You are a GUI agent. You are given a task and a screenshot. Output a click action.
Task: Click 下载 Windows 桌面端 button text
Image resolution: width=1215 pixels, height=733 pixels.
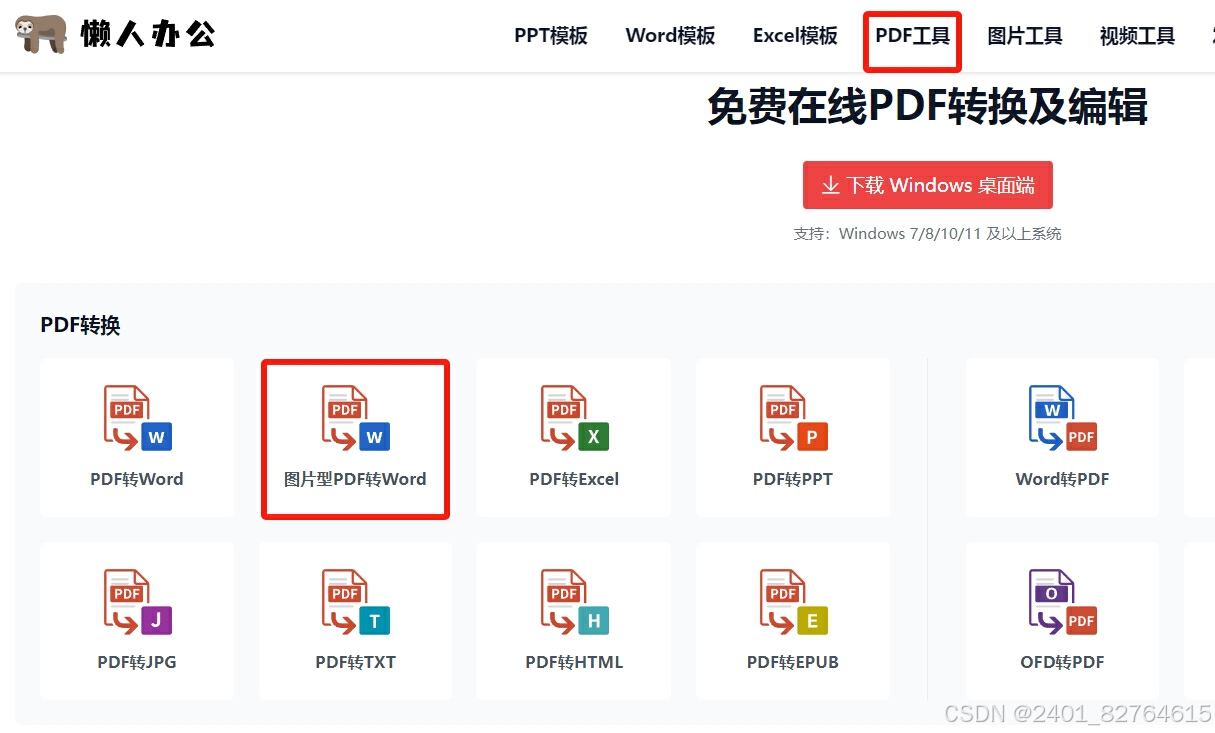[940, 185]
